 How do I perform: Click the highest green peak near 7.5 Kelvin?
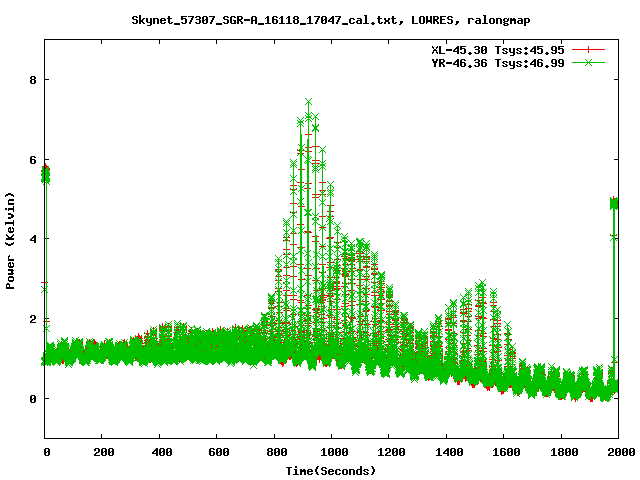pyautogui.click(x=309, y=102)
